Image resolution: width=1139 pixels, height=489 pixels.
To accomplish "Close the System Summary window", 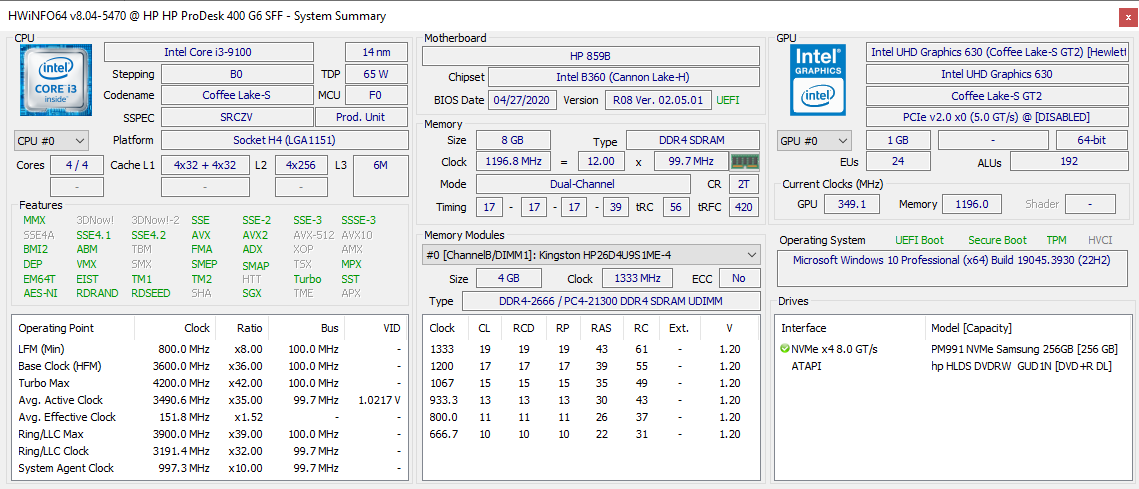I will [x=1125, y=16].
